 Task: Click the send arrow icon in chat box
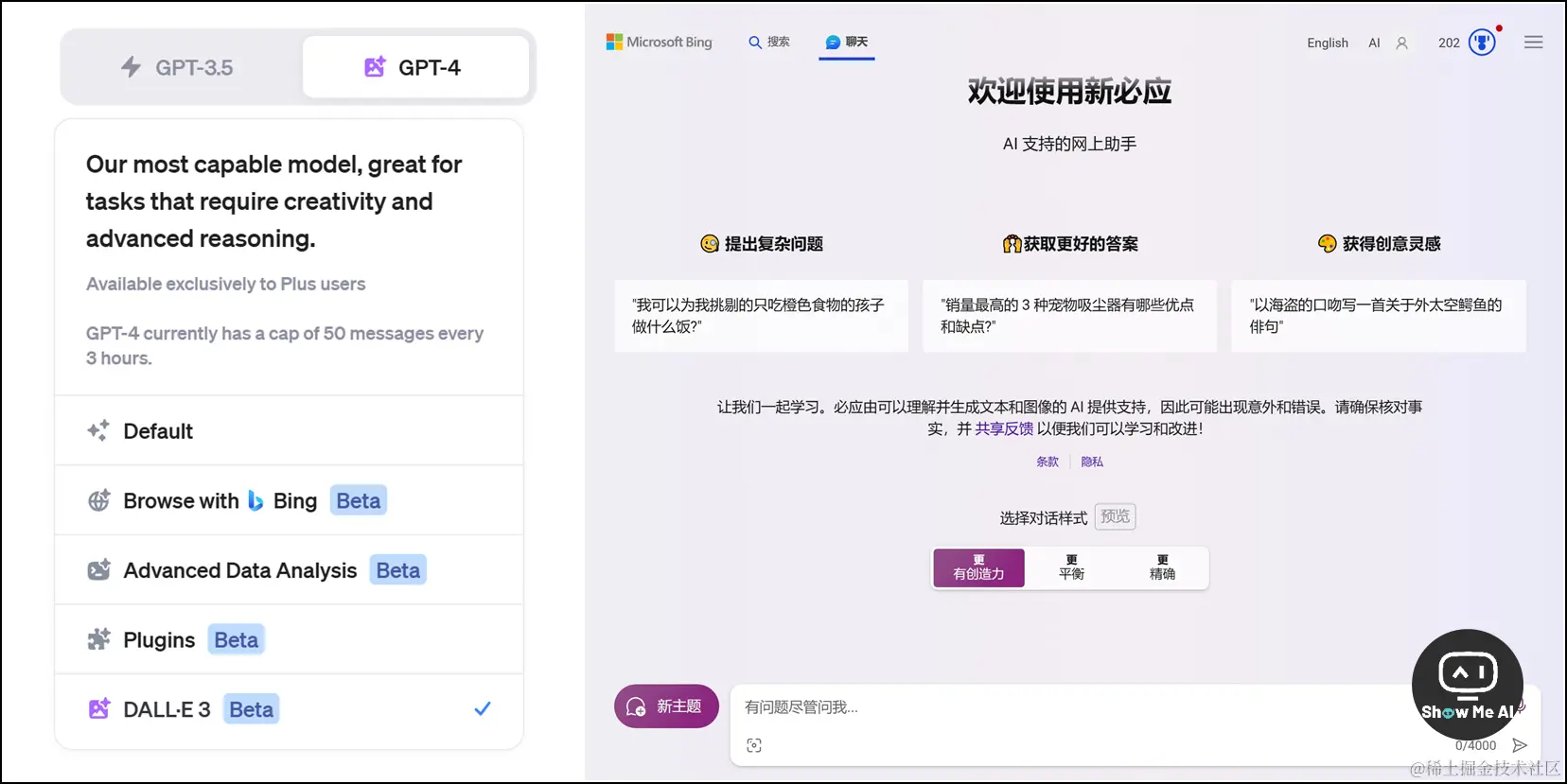point(1520,745)
